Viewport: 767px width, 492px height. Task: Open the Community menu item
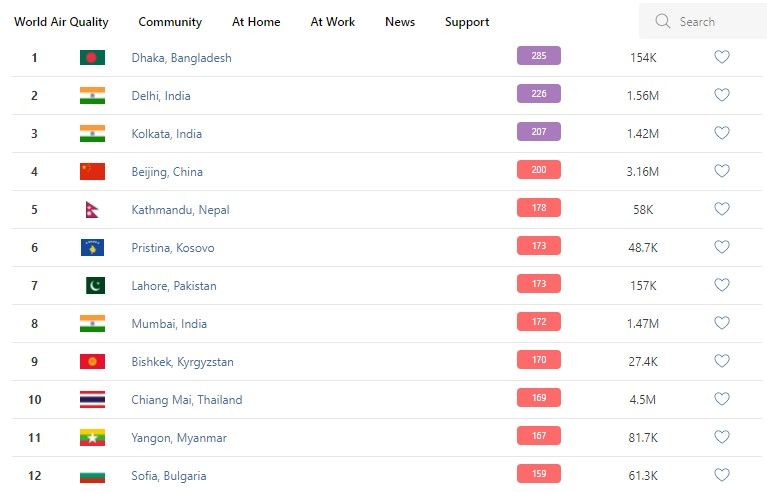pos(170,22)
